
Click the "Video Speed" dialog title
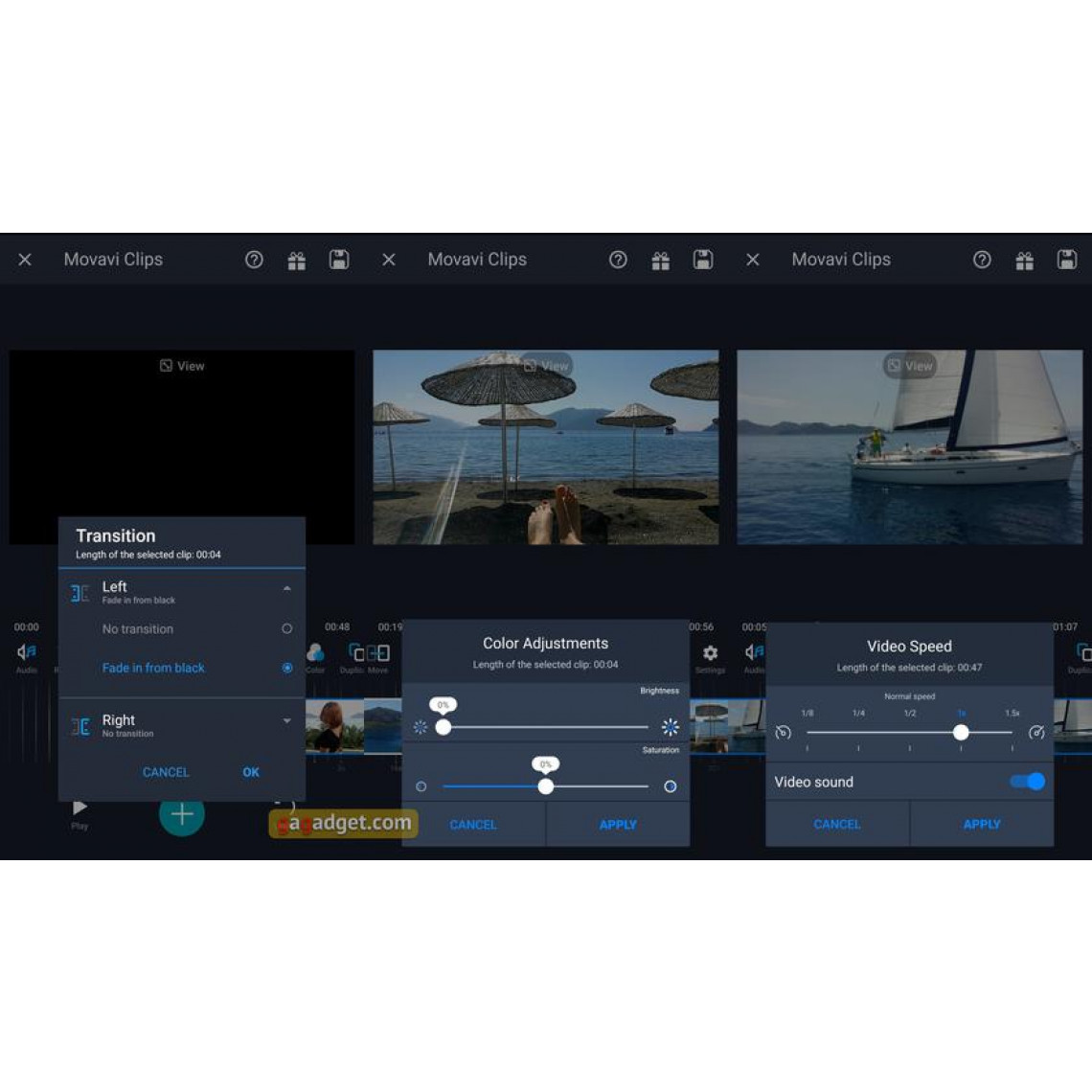(x=910, y=647)
